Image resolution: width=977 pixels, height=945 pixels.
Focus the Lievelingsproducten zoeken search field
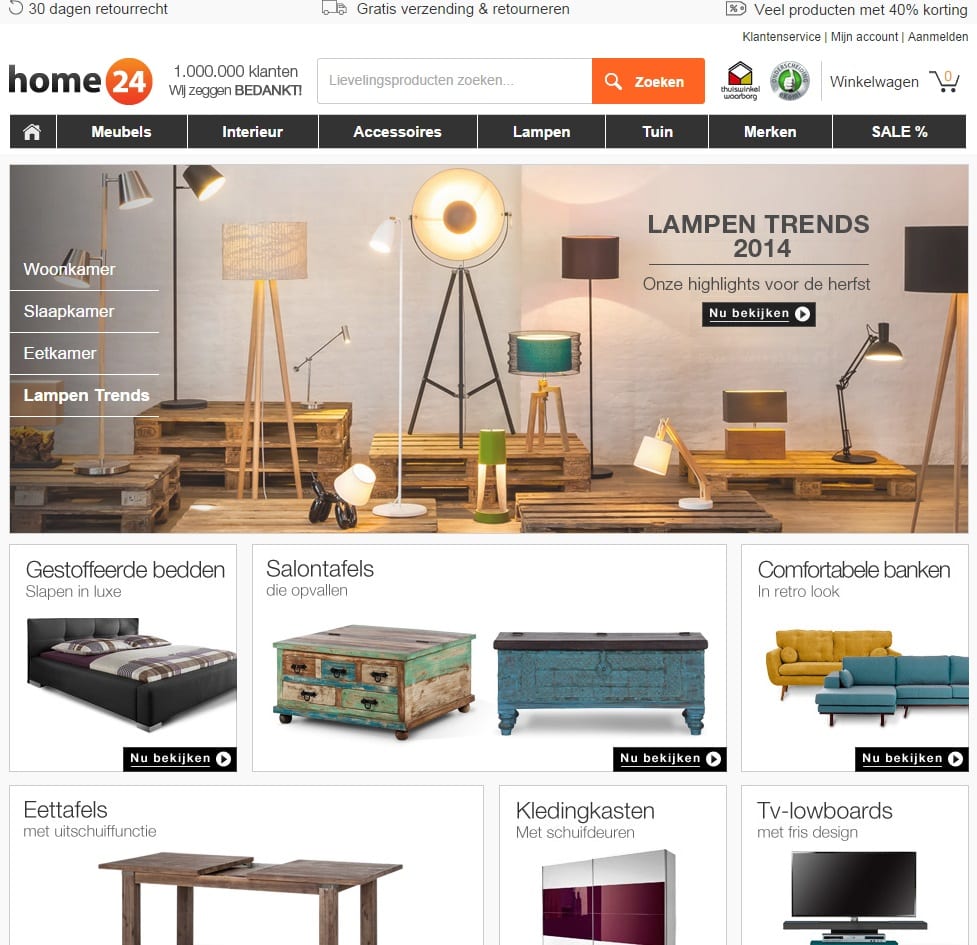[x=455, y=81]
